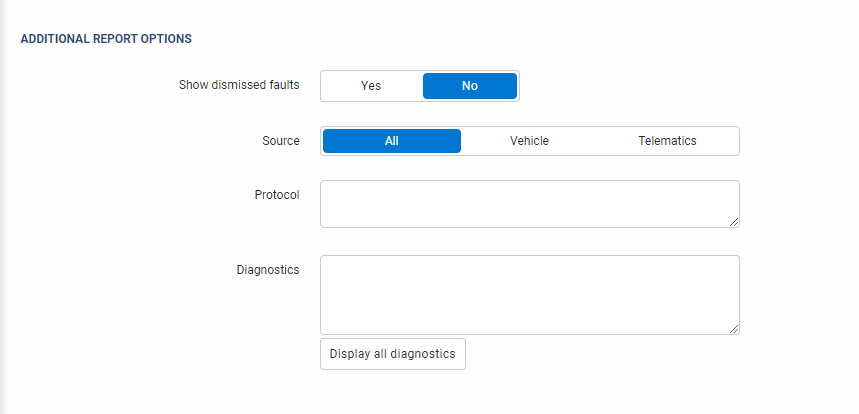Switch Source to Vehicle
859x414 pixels.
529,141
